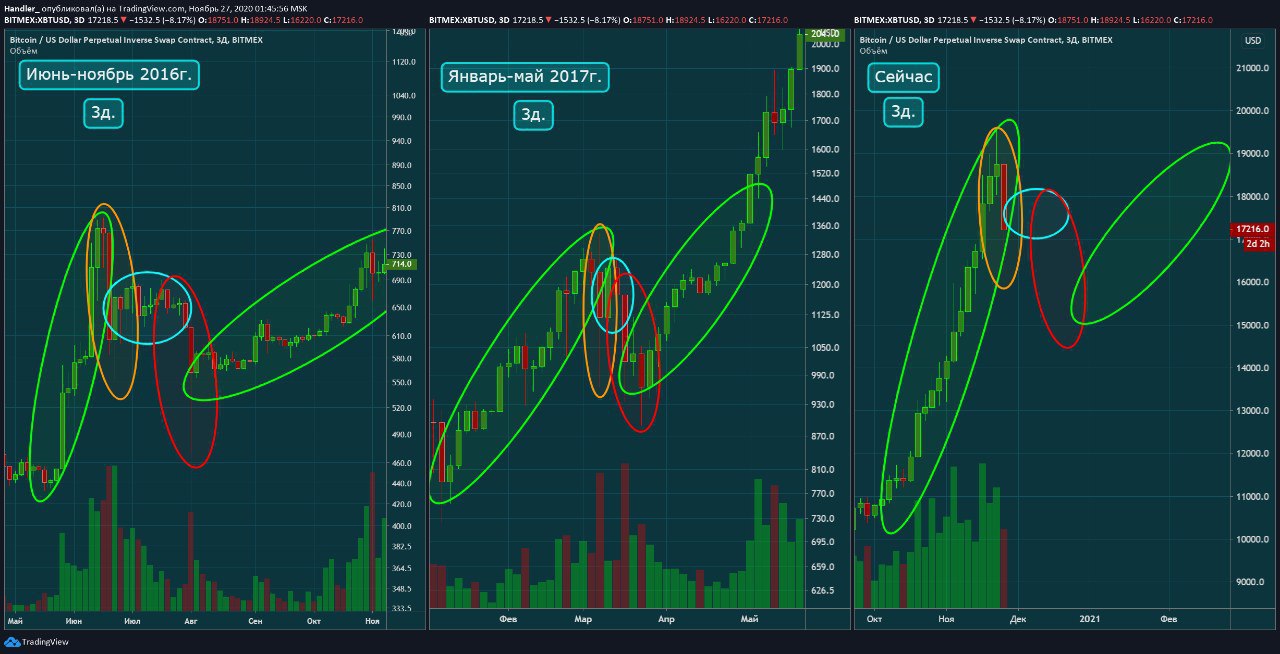Click the 626.5 price on middle chart axis

pos(823,591)
